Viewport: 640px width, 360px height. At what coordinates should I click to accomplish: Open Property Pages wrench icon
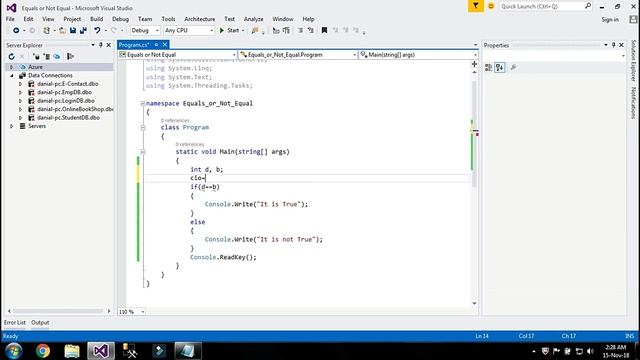(513, 68)
